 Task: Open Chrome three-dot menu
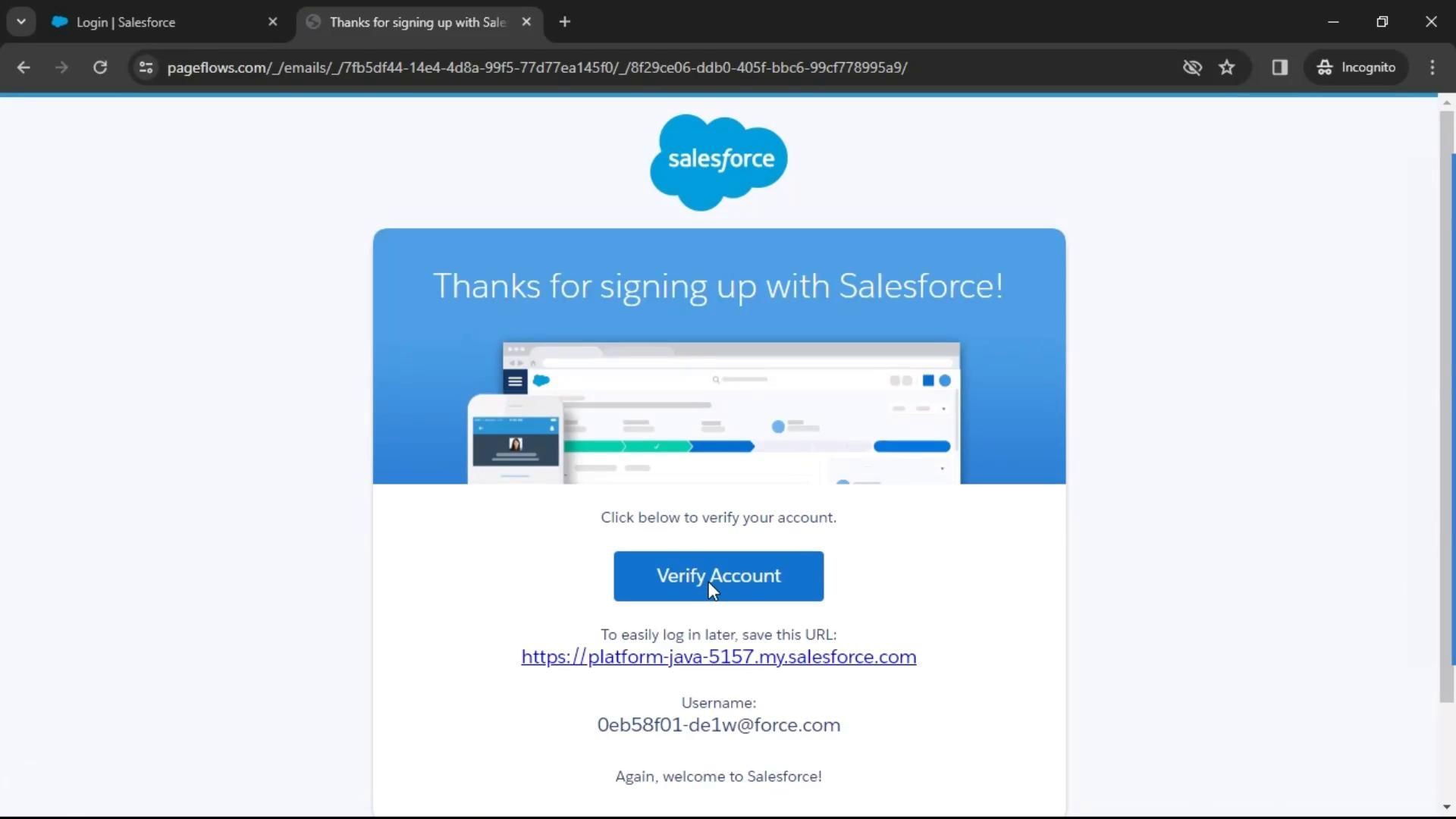click(1432, 67)
